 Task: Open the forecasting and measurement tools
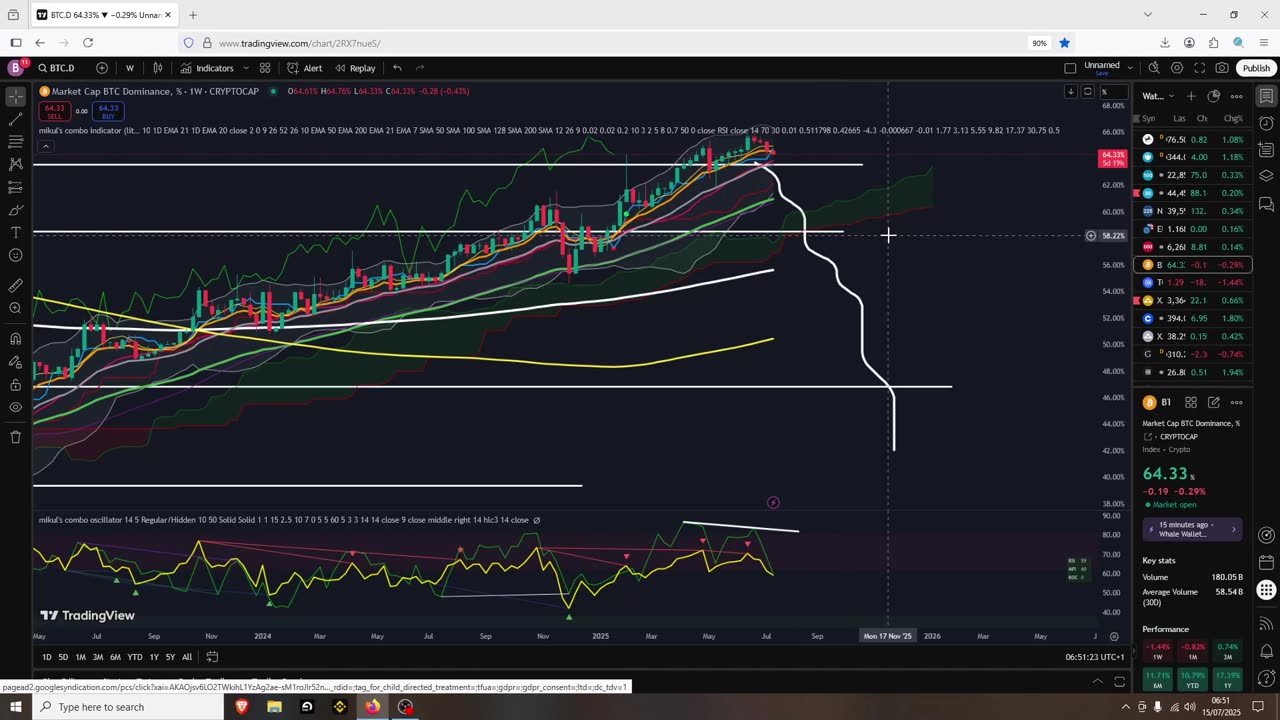tap(16, 187)
